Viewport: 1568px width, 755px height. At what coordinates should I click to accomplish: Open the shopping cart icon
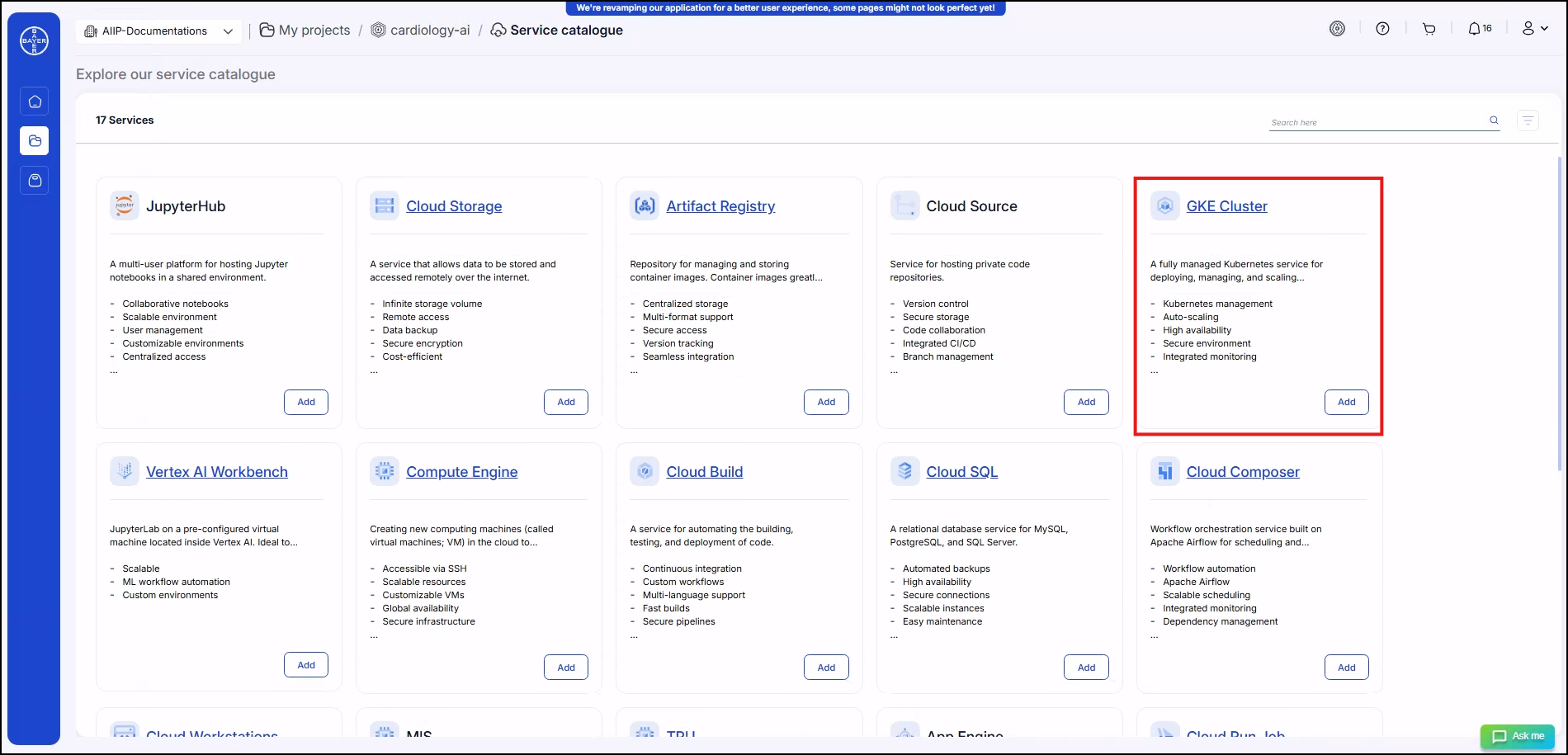[1429, 29]
